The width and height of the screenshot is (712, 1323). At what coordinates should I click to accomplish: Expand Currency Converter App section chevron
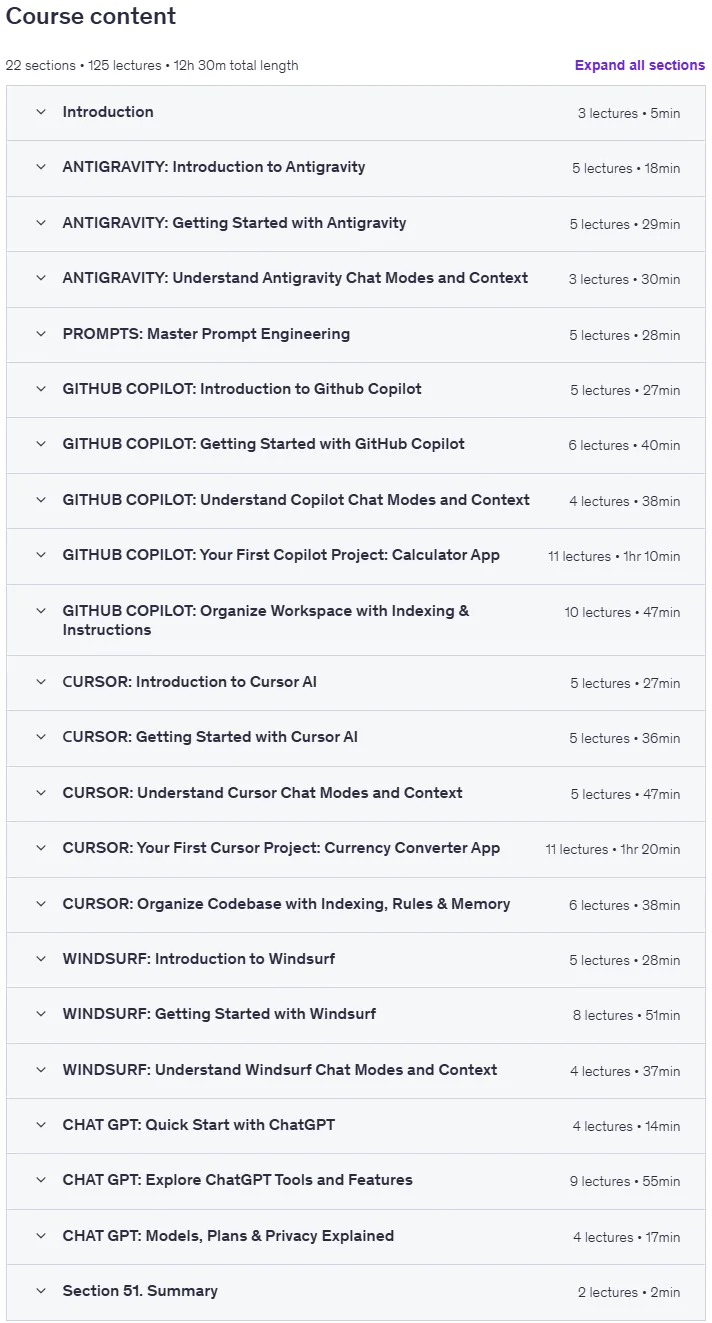(41, 848)
